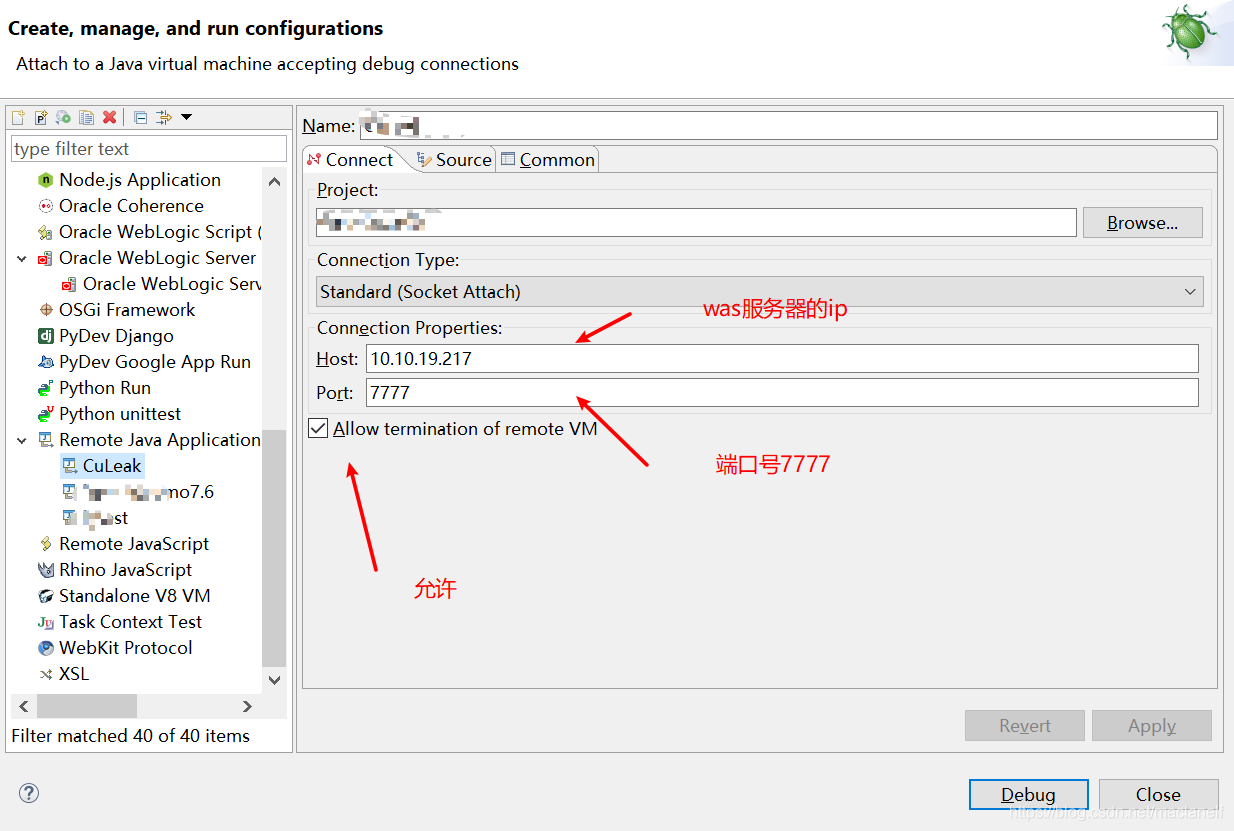Click the Host field showing 10.10.19.217
Screen dimensions: 1234x831
pos(782,359)
